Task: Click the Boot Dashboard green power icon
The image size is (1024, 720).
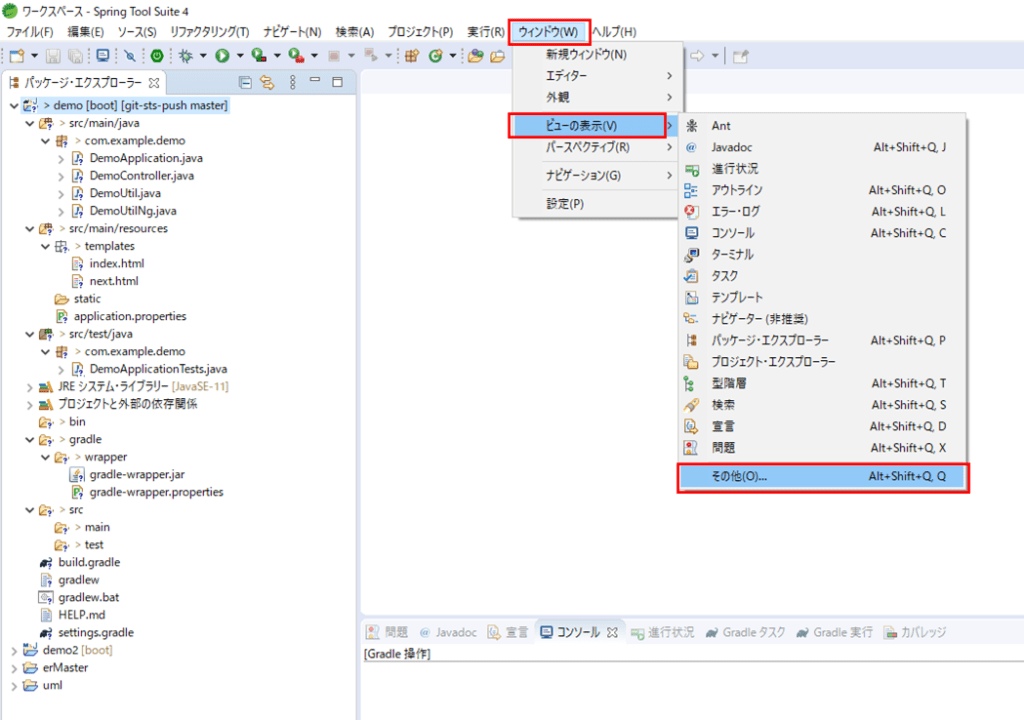Action: point(157,56)
